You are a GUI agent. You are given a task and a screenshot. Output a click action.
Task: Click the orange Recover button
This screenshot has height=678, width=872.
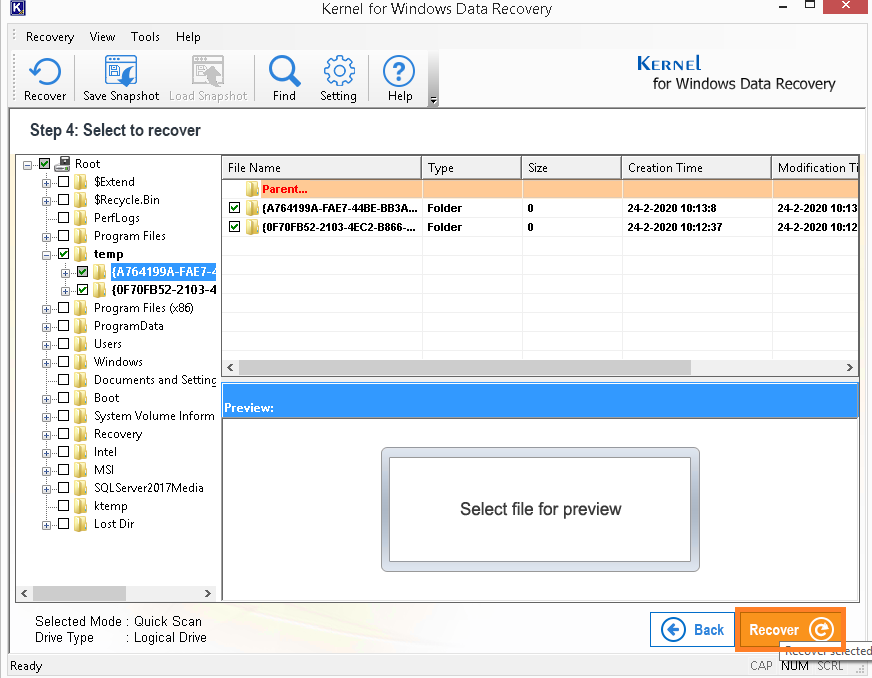(790, 630)
